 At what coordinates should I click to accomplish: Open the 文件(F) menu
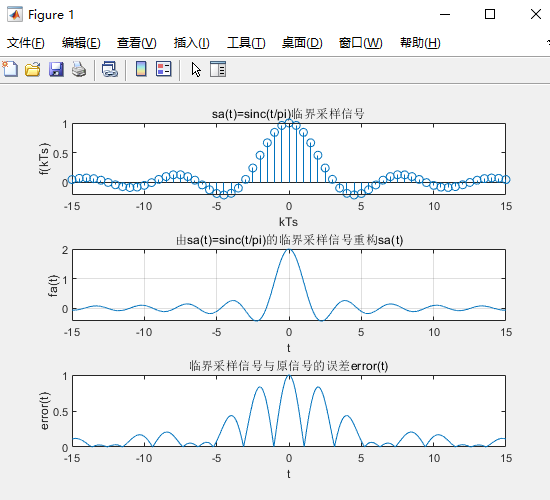pyautogui.click(x=26, y=43)
